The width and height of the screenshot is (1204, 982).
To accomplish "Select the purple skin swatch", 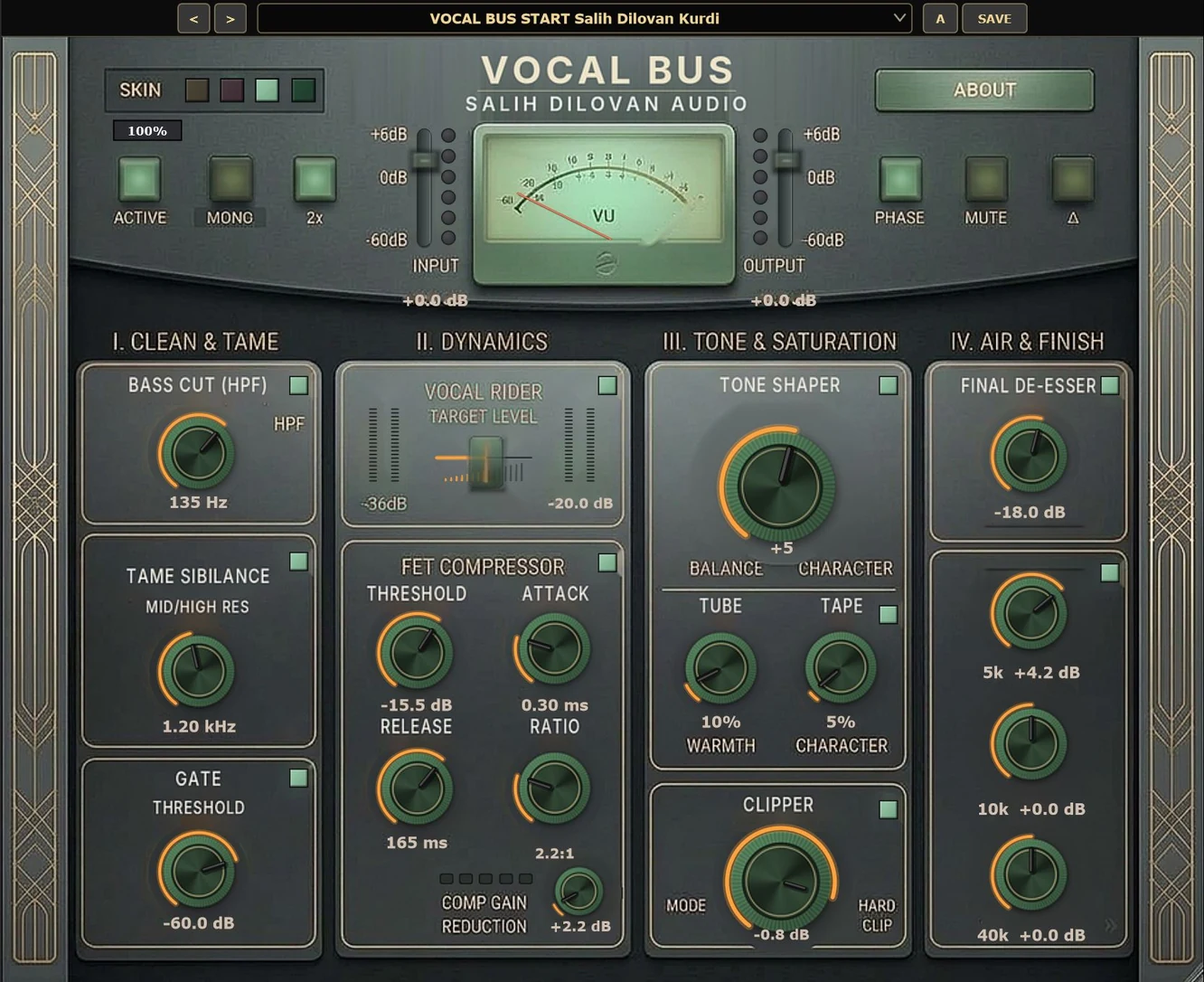I will pos(232,90).
